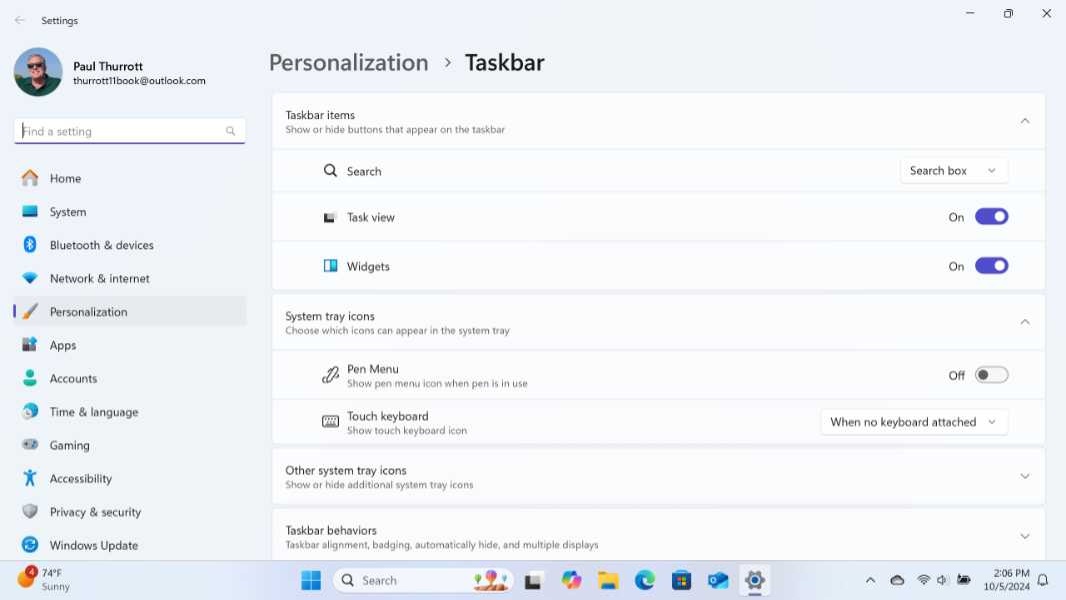1066x600 pixels.
Task: Click the magnifier icon in the settings search box
Action: coord(230,131)
